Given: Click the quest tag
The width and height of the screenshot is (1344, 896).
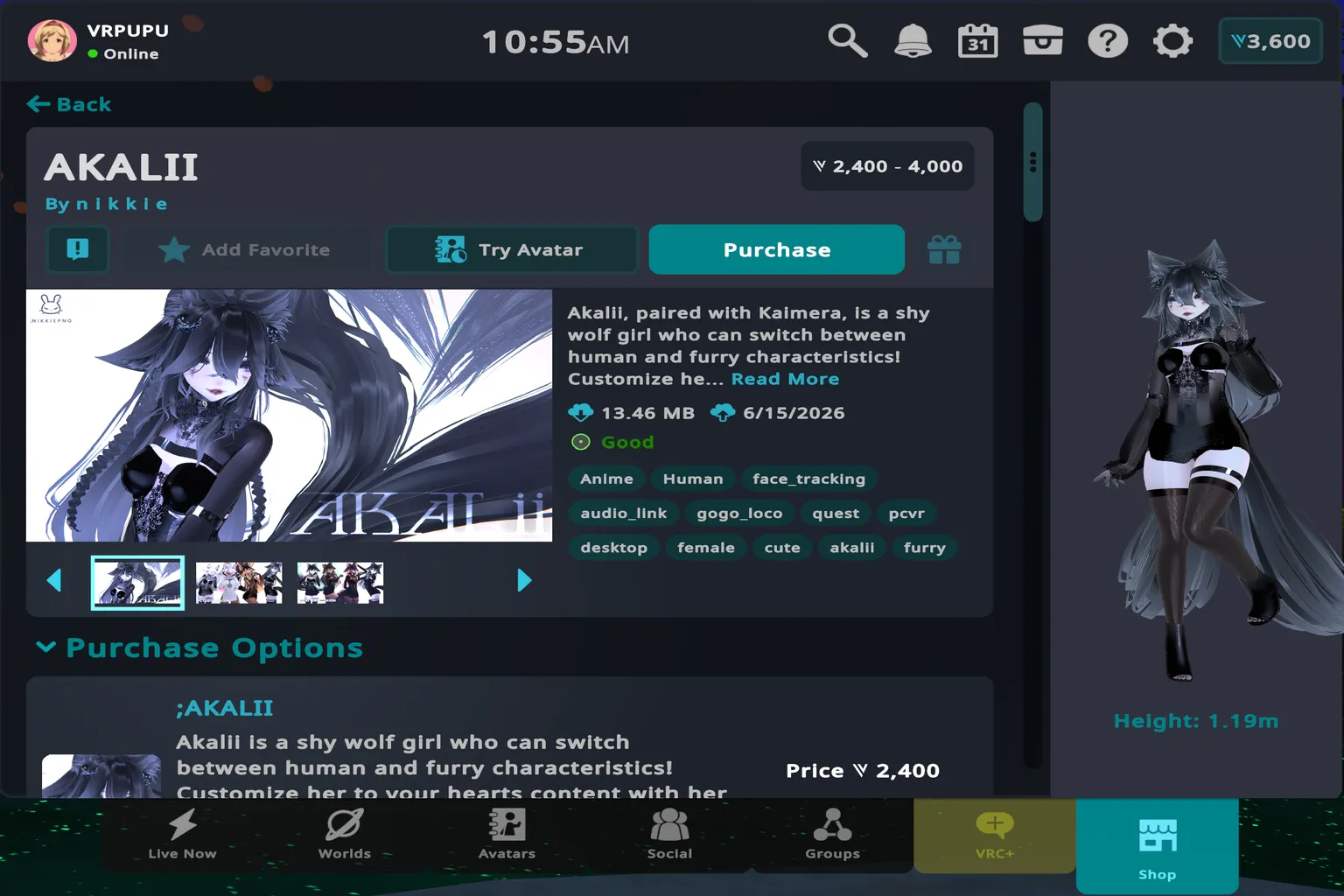Looking at the screenshot, I should point(836,513).
